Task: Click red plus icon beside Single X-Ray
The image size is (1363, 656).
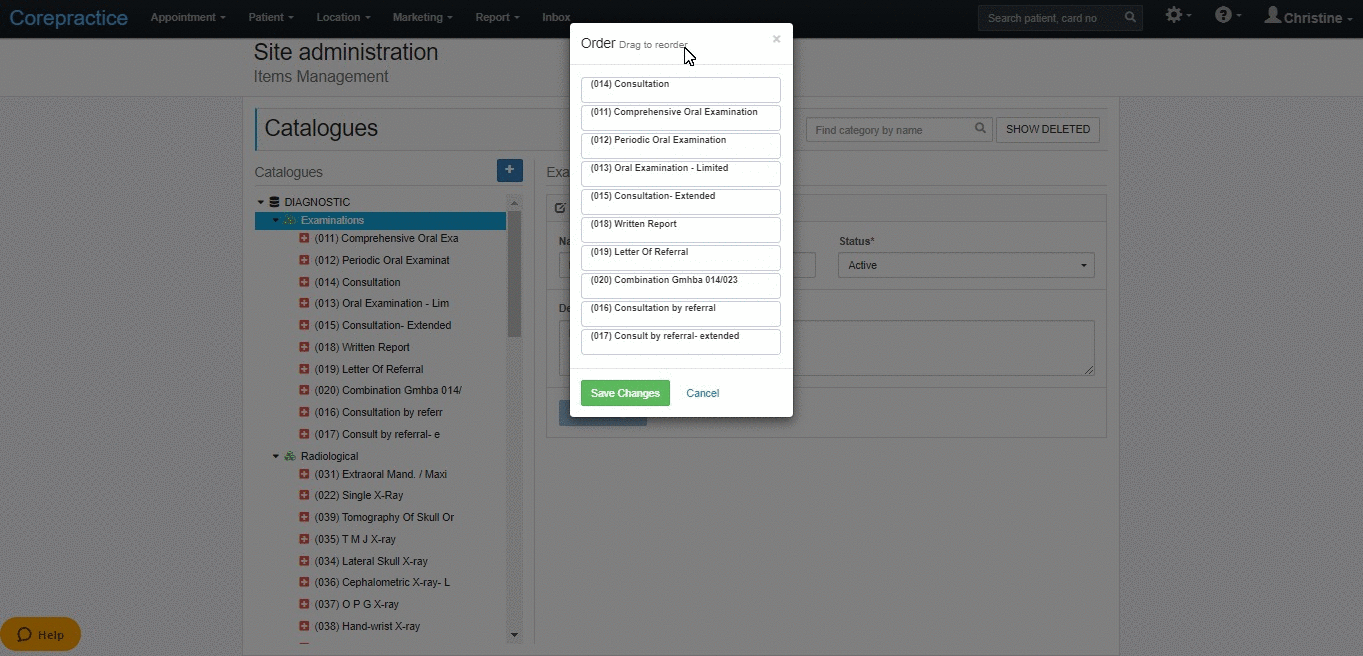Action: point(305,495)
